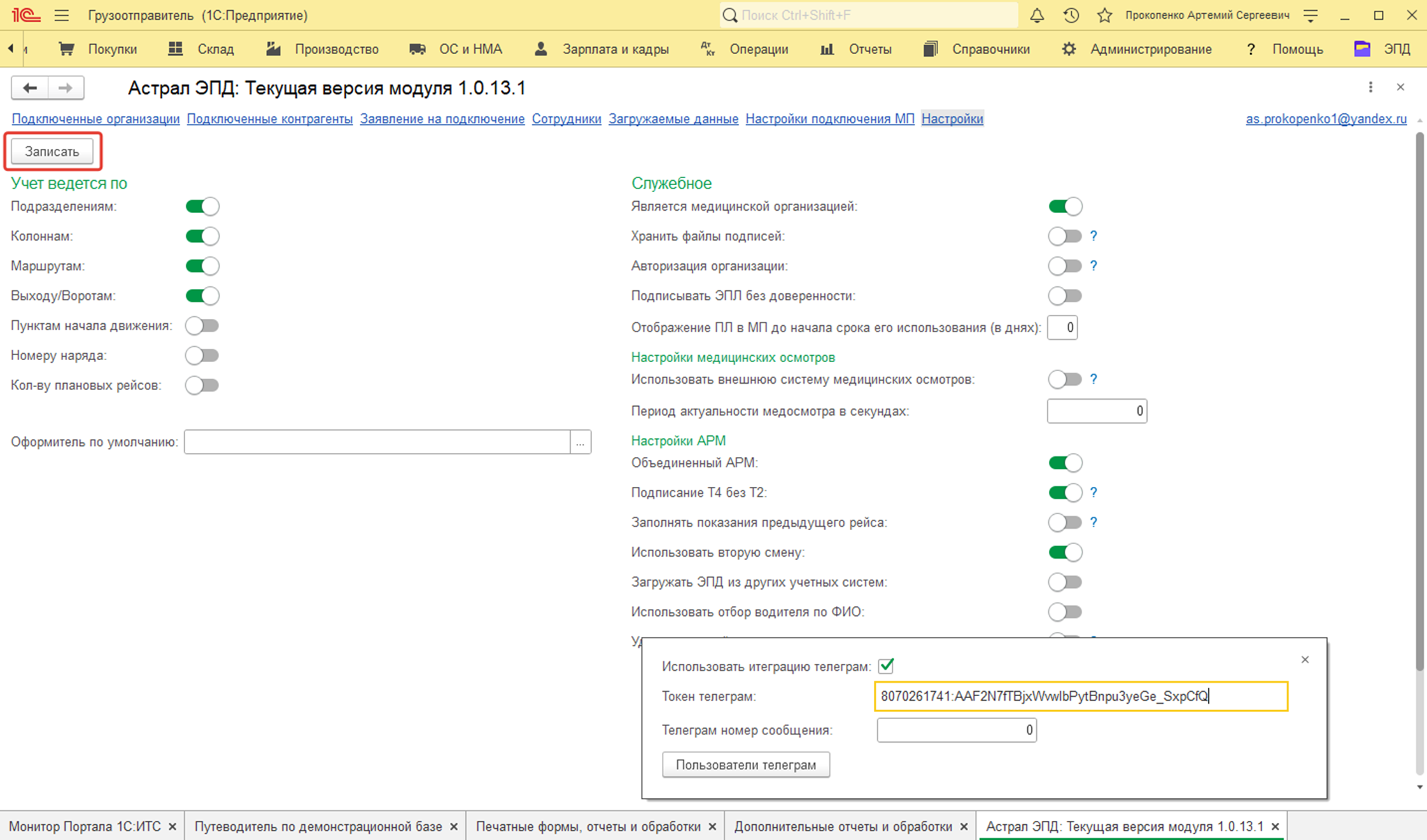Click Записать button
Screen dimensions: 1427x840
(52, 151)
